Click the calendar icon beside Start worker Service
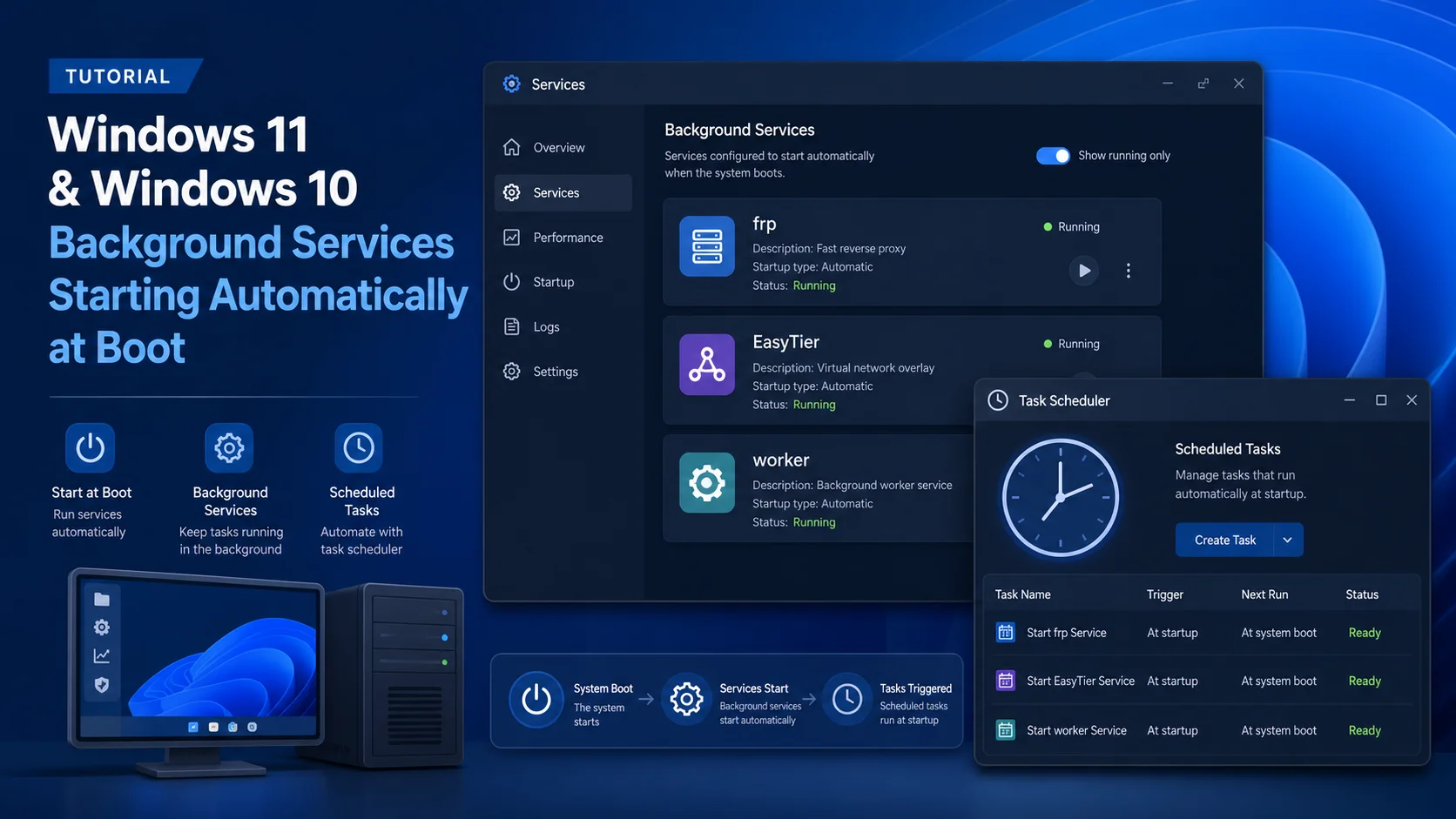Screen dimensions: 1456x819 [x=1006, y=730]
